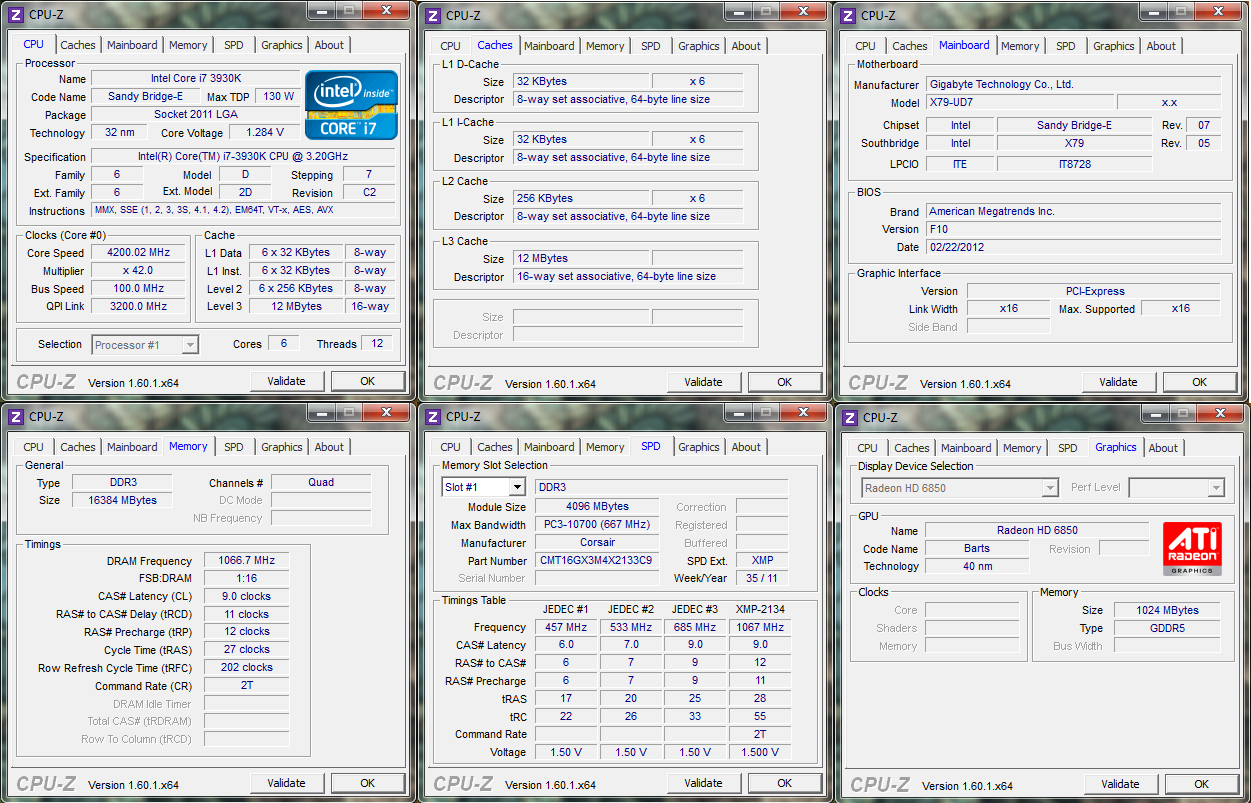The width and height of the screenshot is (1251, 803).
Task: Click the L2 Cache size field '256 KBytes'
Action: click(582, 198)
